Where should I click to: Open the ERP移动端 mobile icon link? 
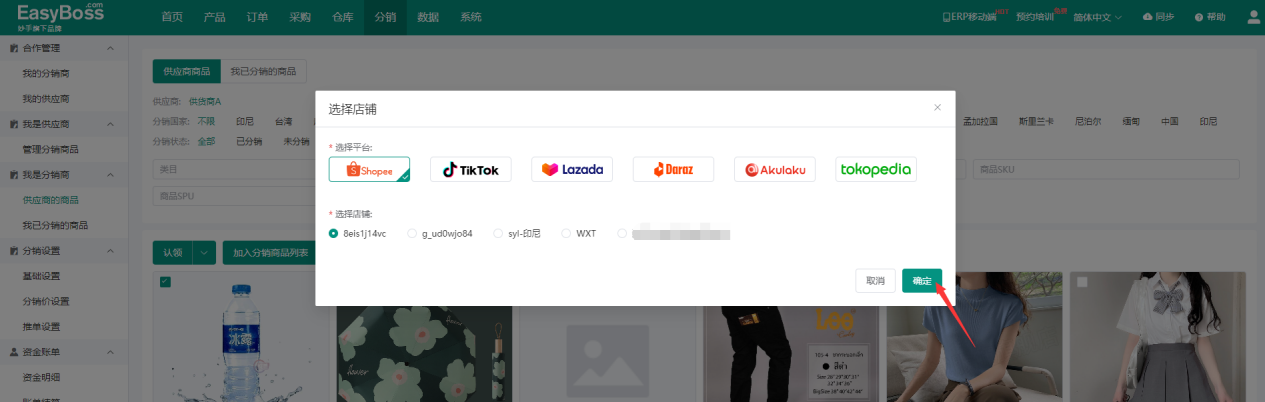click(x=946, y=17)
